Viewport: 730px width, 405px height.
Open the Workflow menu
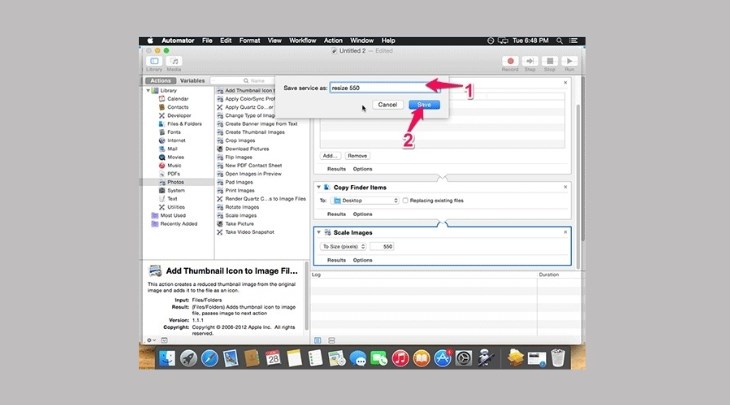(303, 40)
